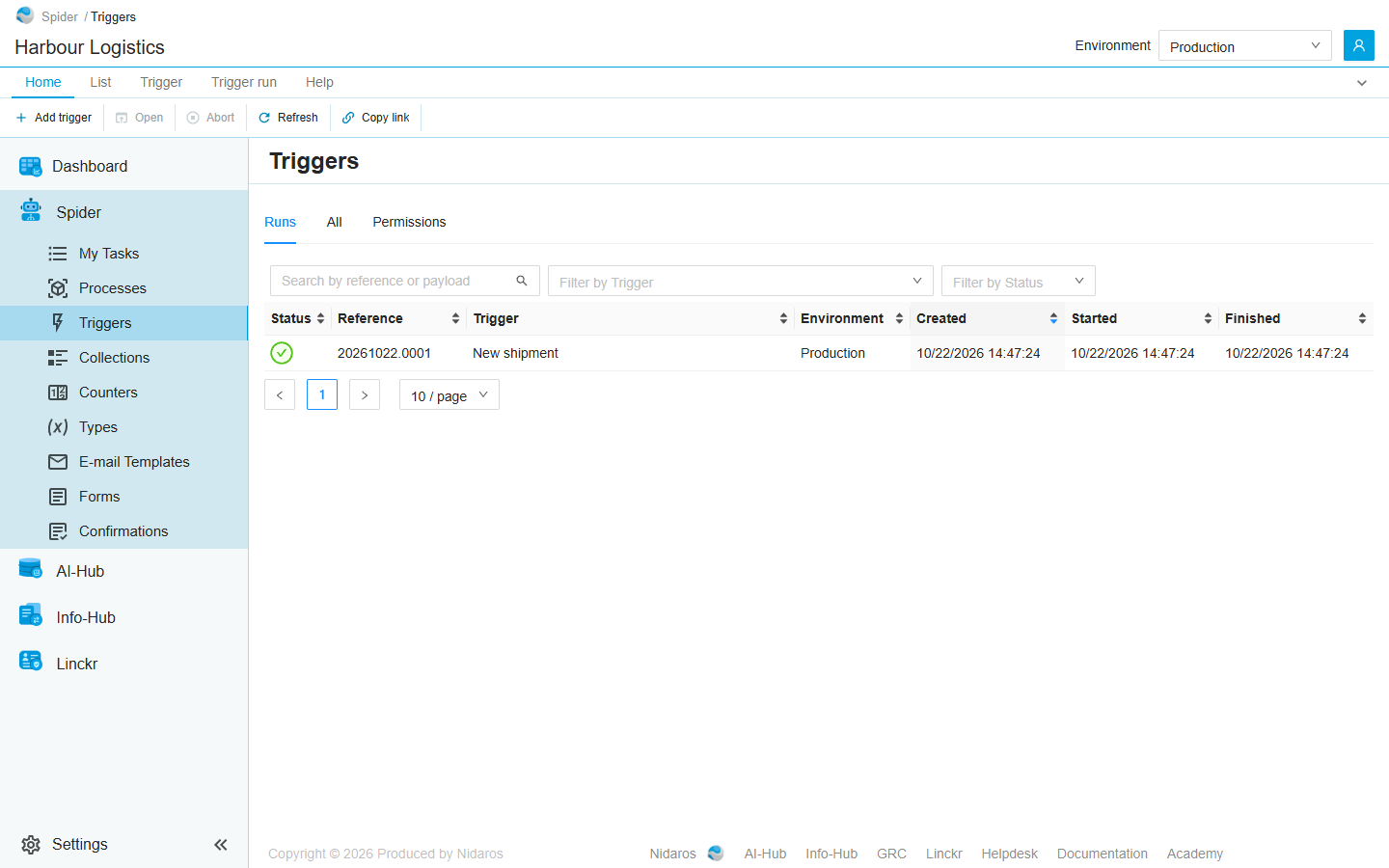Open E-mail Templates envelope icon
Viewport: 1389px width, 868px height.
tap(58, 462)
